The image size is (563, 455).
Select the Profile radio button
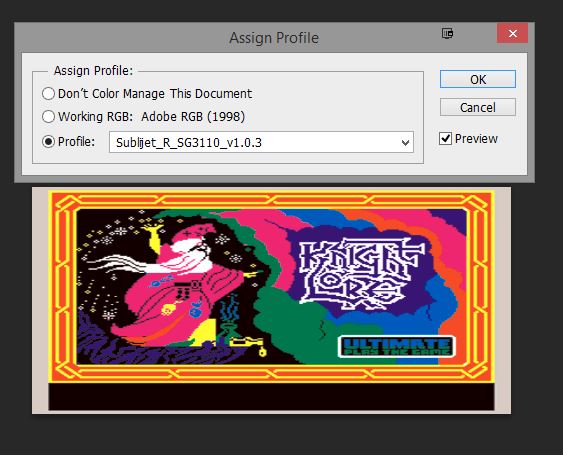tap(48, 141)
